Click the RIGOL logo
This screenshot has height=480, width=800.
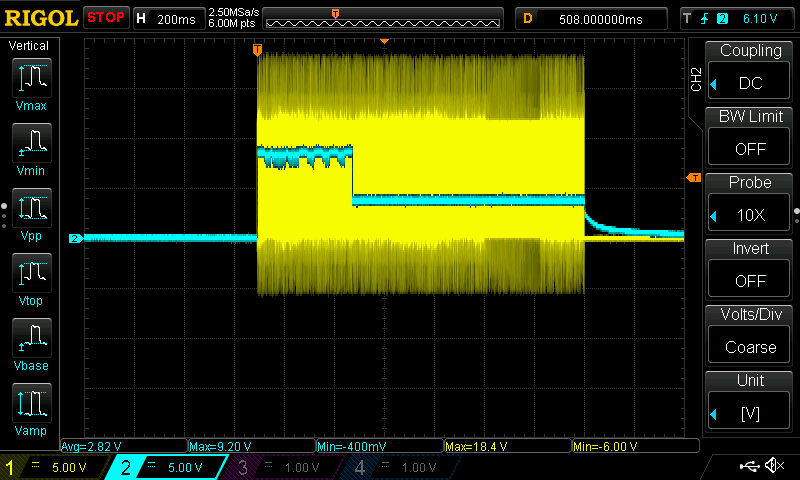pyautogui.click(x=41, y=18)
